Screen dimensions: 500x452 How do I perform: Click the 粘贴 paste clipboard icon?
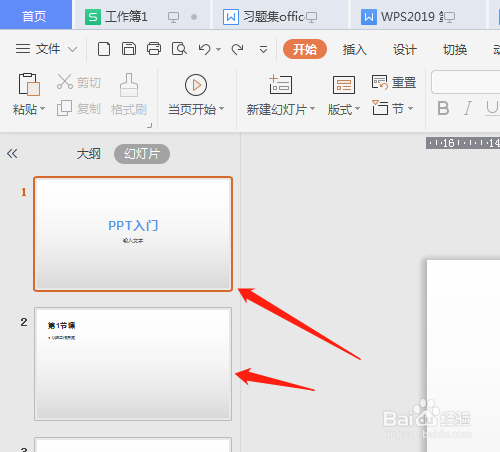coord(29,84)
